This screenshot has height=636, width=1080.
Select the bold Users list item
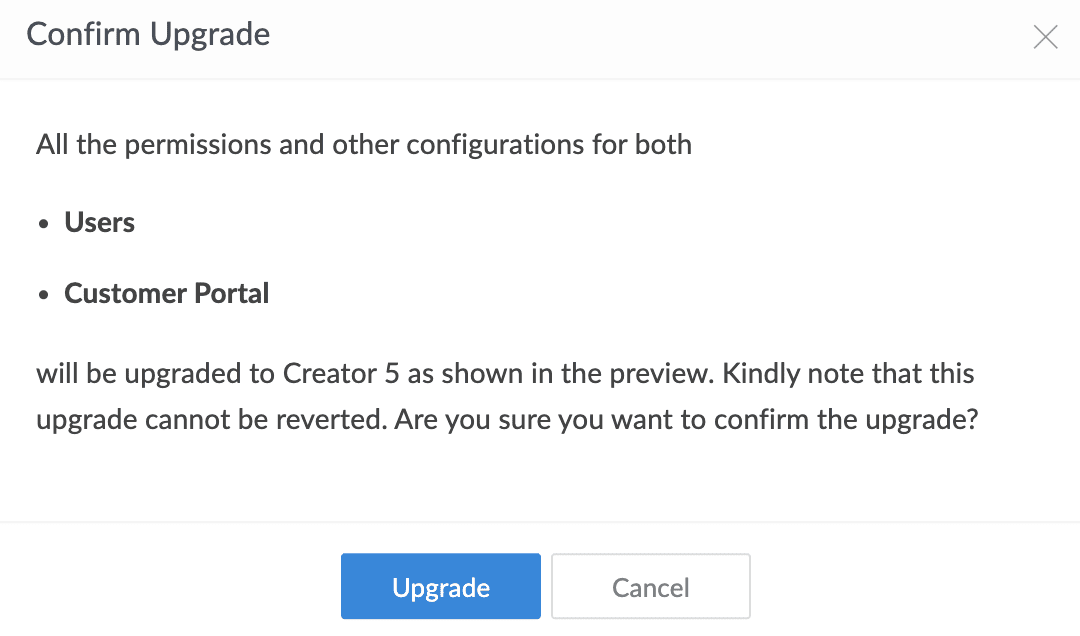tap(100, 222)
